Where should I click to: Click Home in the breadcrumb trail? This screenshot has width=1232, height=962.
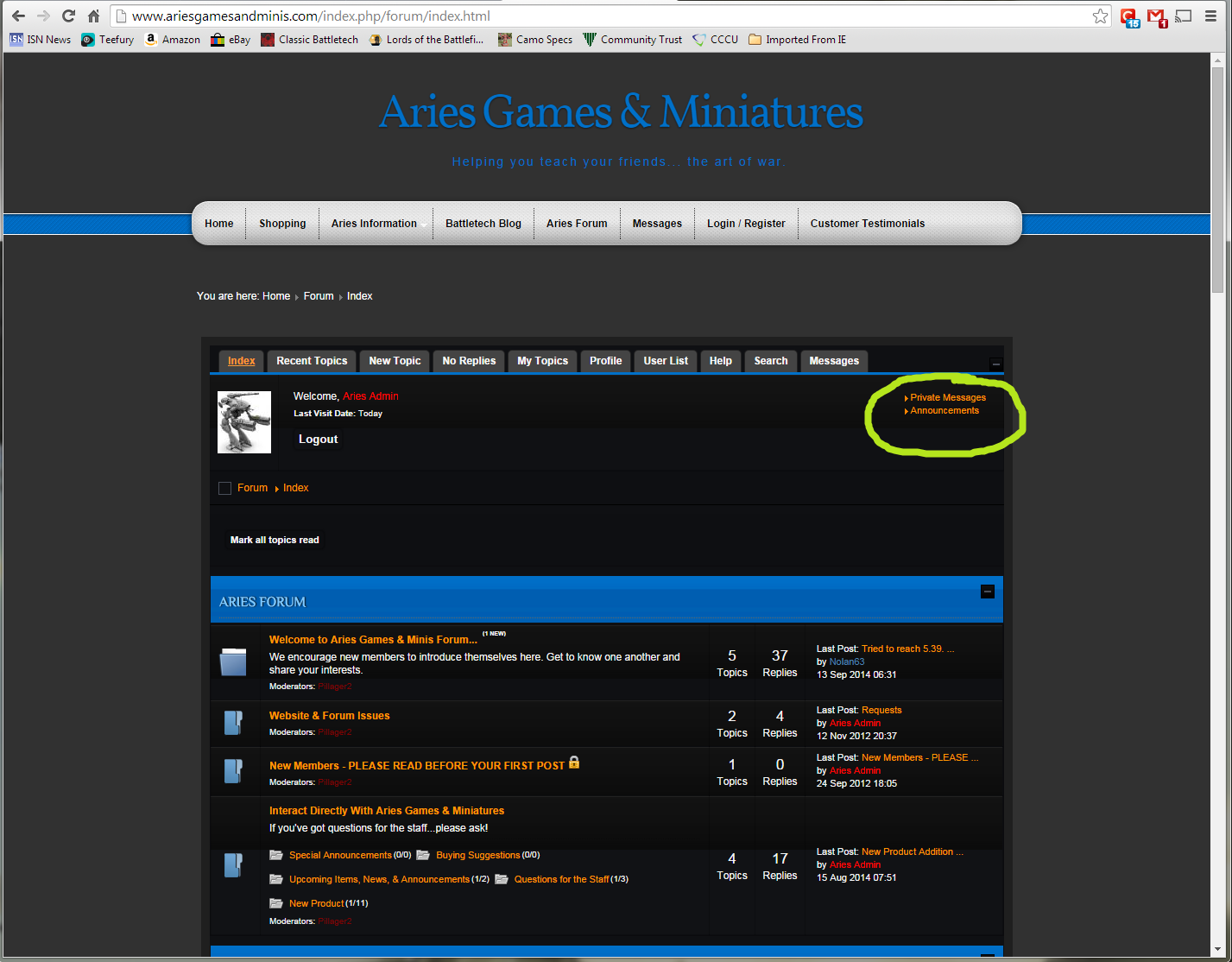276,296
